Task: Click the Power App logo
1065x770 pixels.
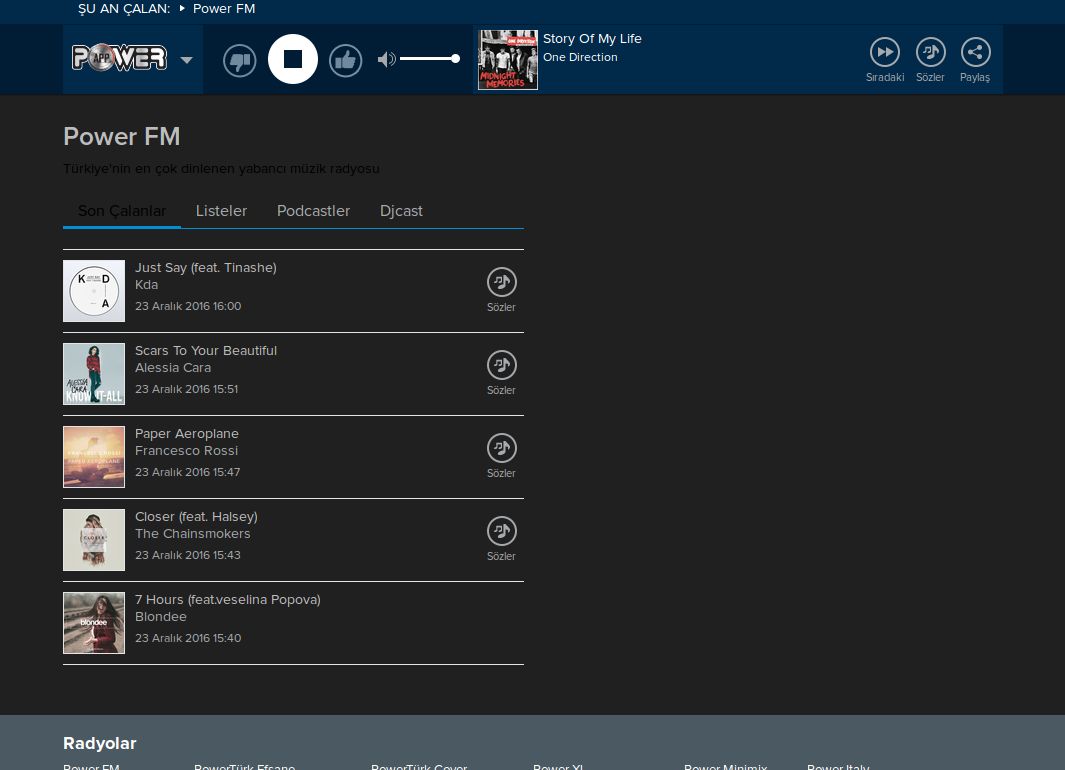Action: 120,58
